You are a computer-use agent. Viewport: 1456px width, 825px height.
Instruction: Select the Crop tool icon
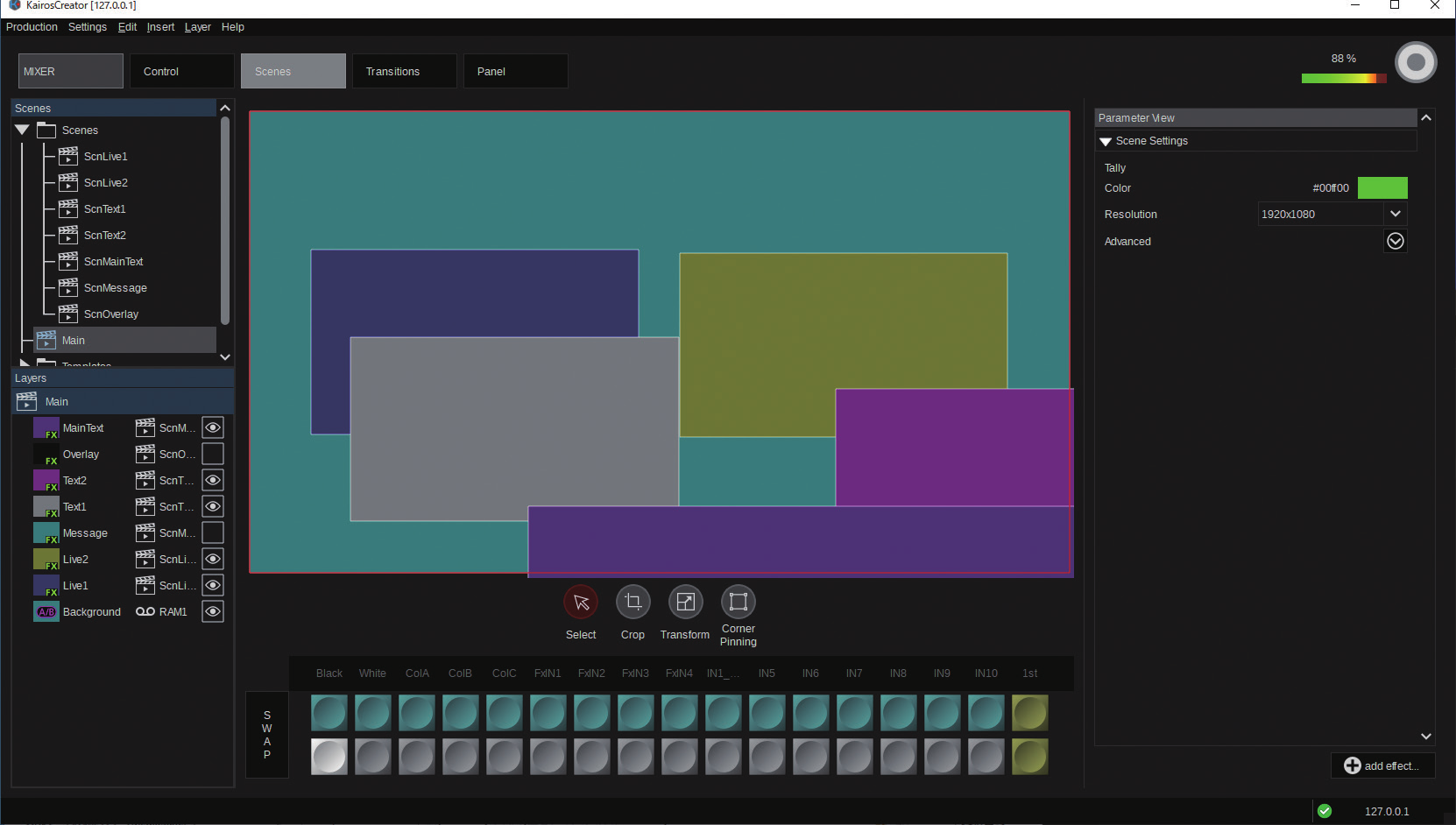(x=633, y=602)
